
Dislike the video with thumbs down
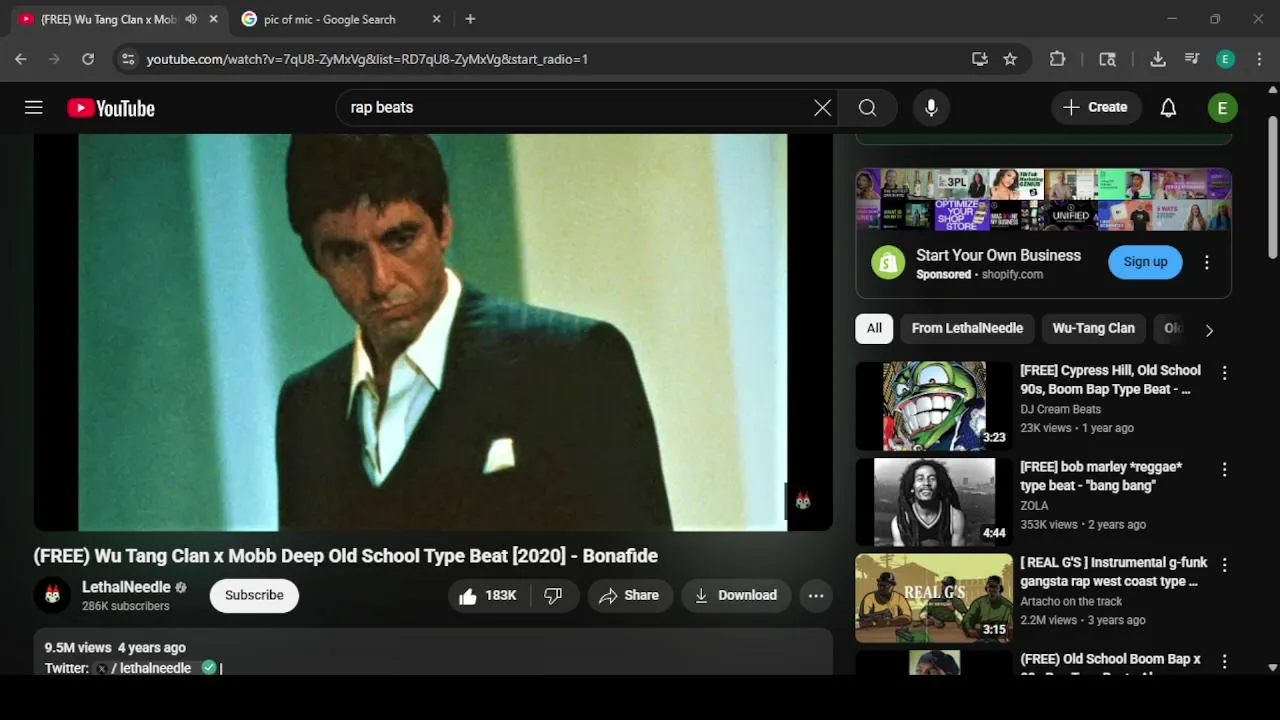[x=553, y=596]
